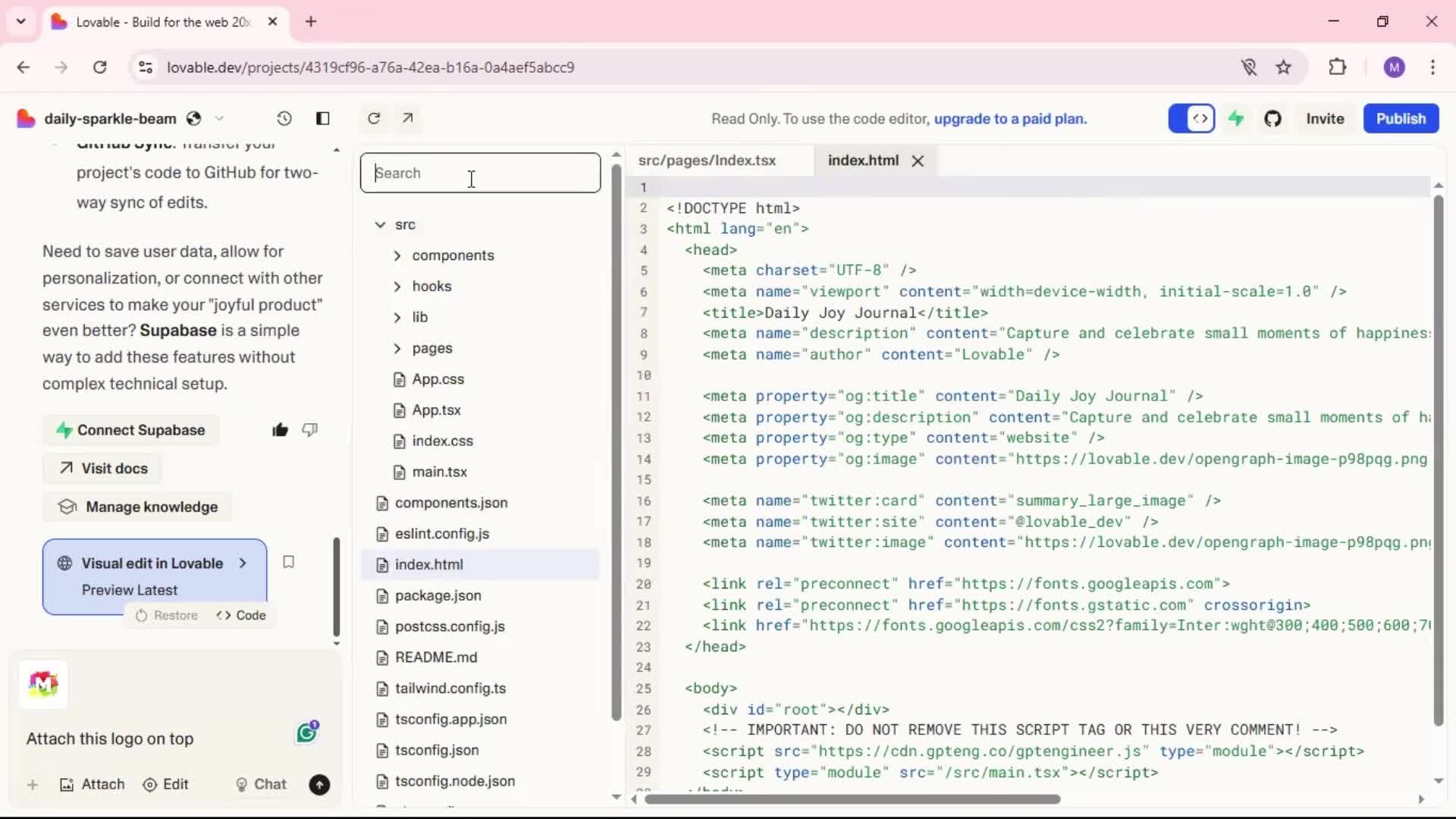1456x819 pixels.
Task: Click the bookmark icon beside edit card
Action: [x=288, y=562]
